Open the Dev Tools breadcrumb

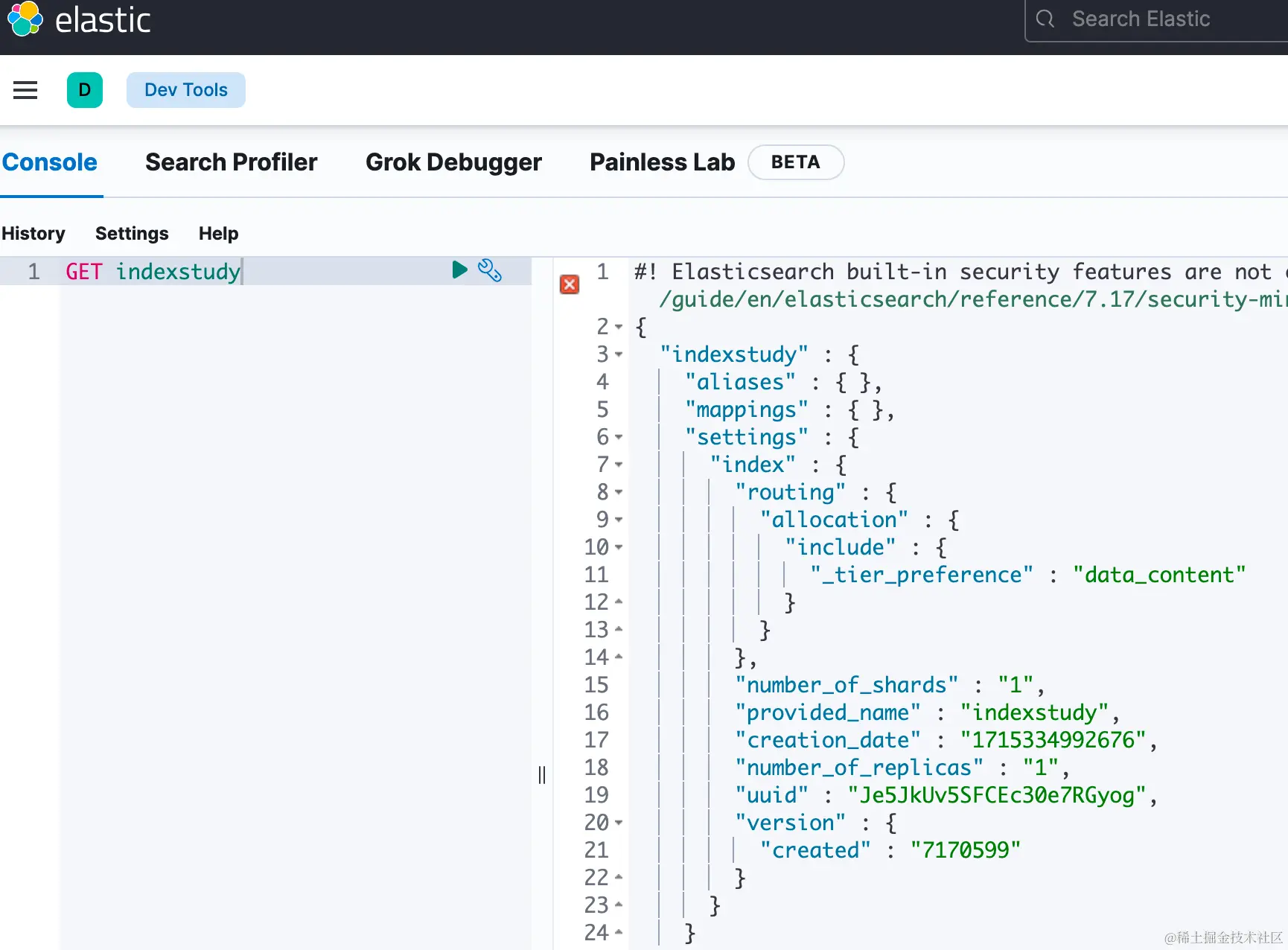[186, 90]
